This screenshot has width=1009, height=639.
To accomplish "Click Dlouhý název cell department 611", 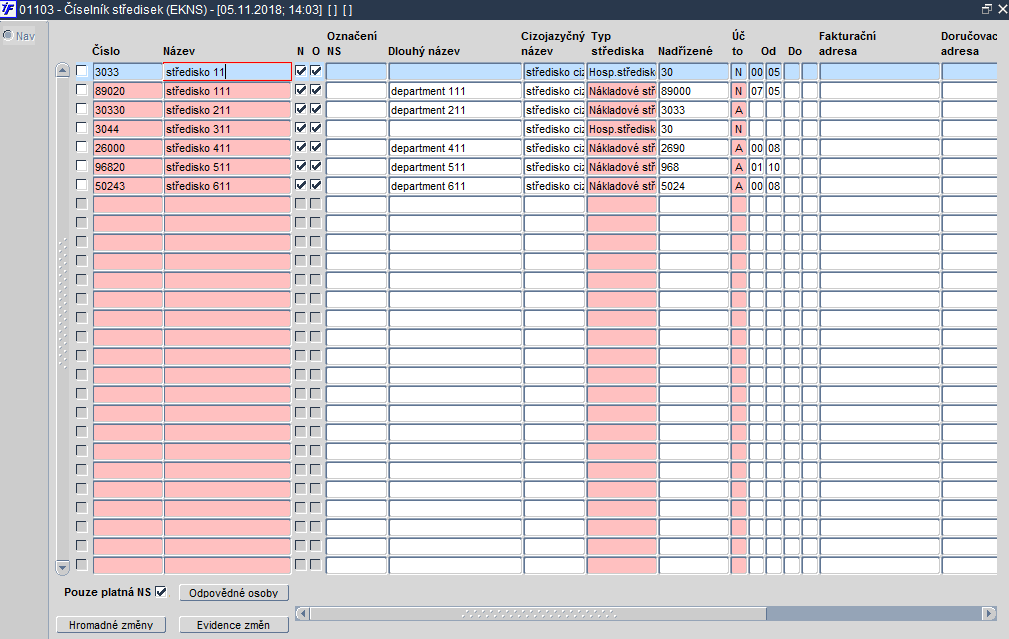I will [455, 186].
